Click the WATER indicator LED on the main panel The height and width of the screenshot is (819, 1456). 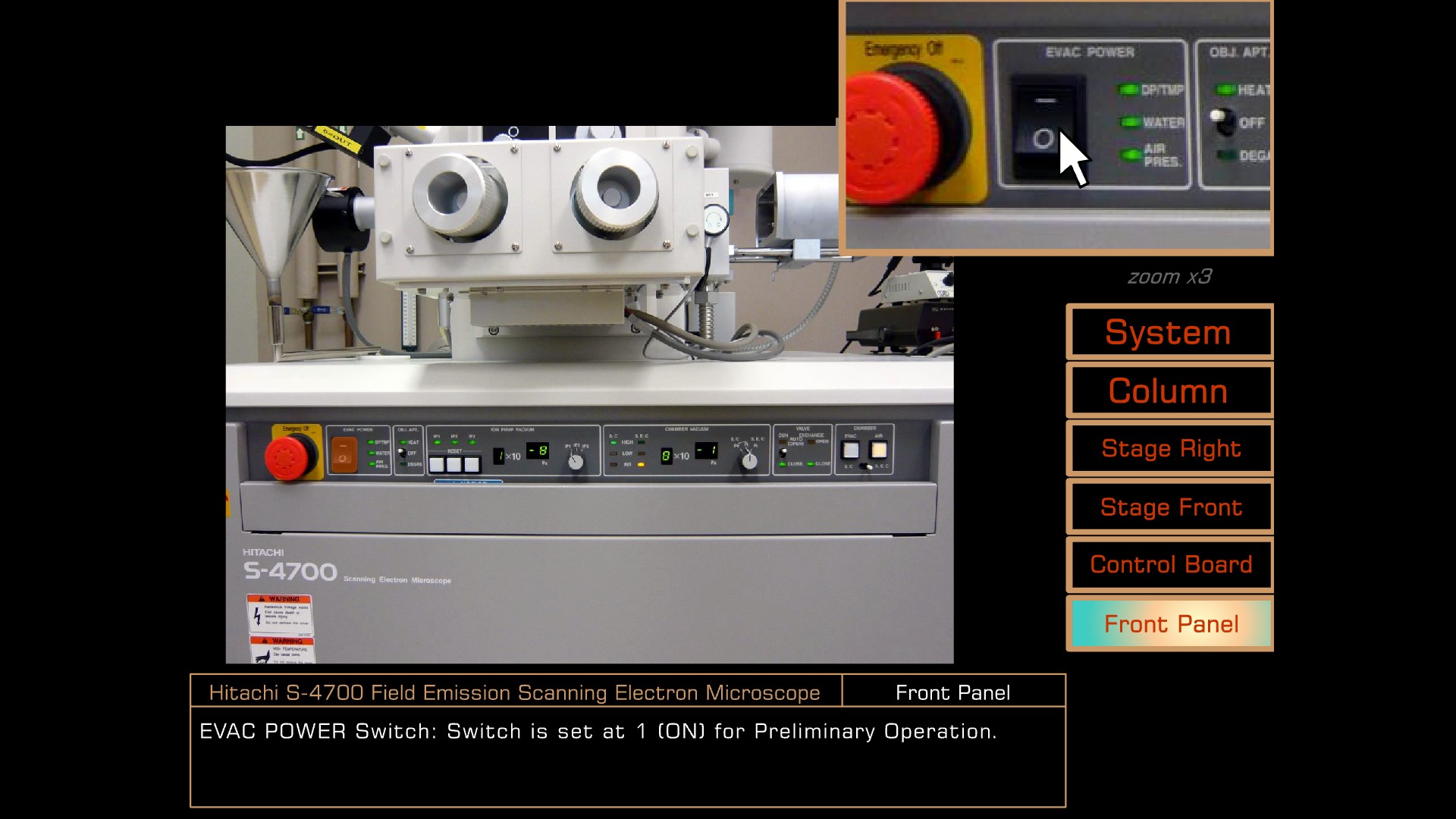point(371,453)
